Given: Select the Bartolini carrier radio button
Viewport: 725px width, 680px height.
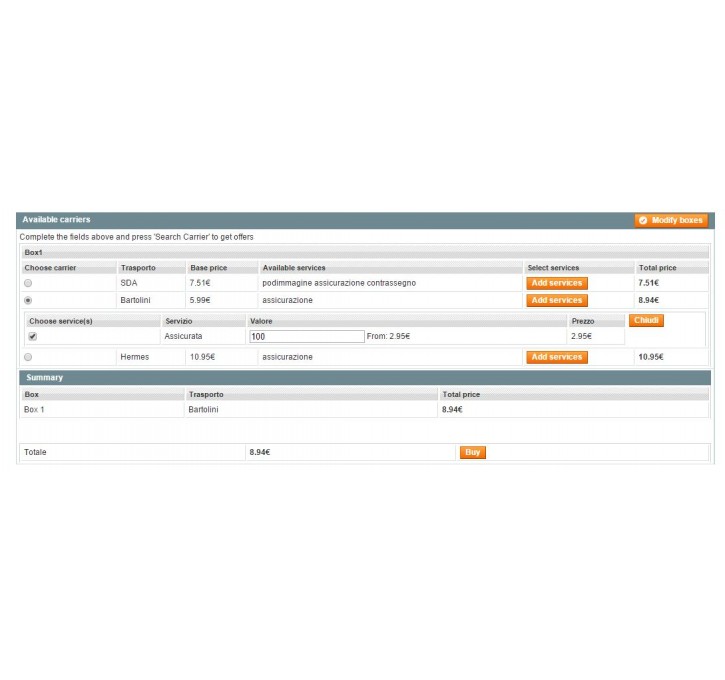Looking at the screenshot, I should pos(28,300).
